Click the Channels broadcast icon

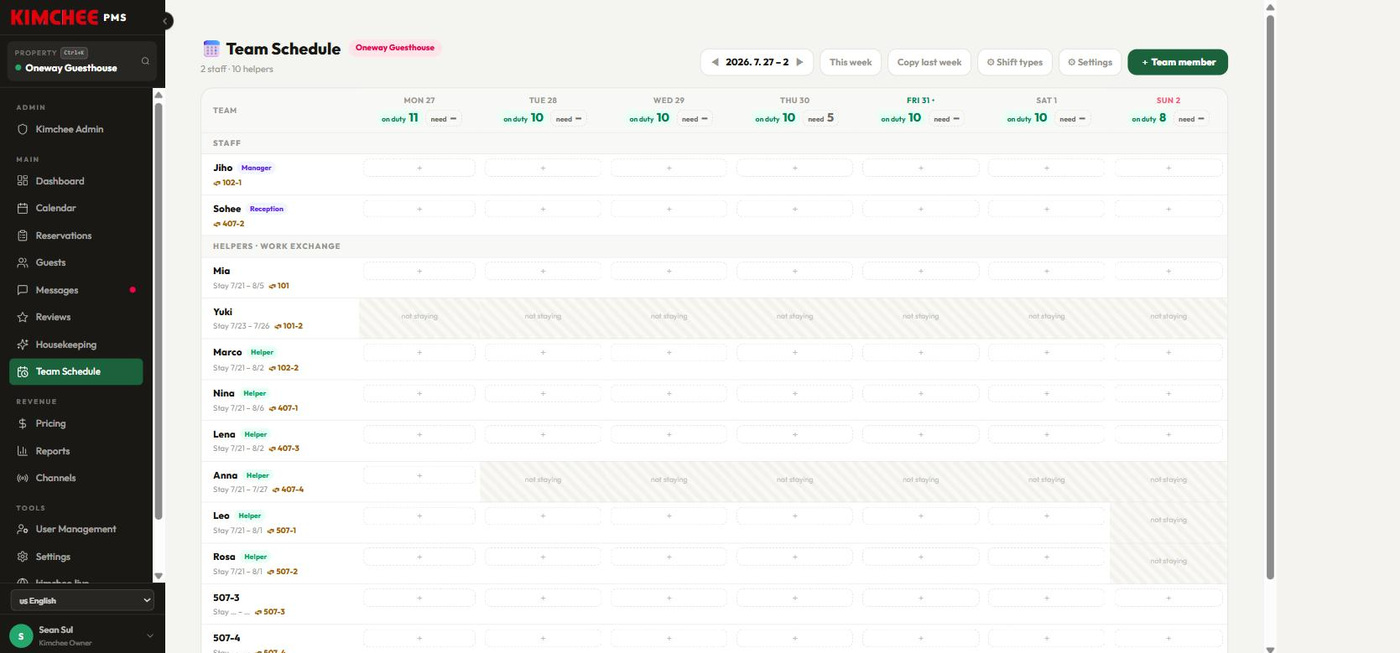click(x=23, y=478)
